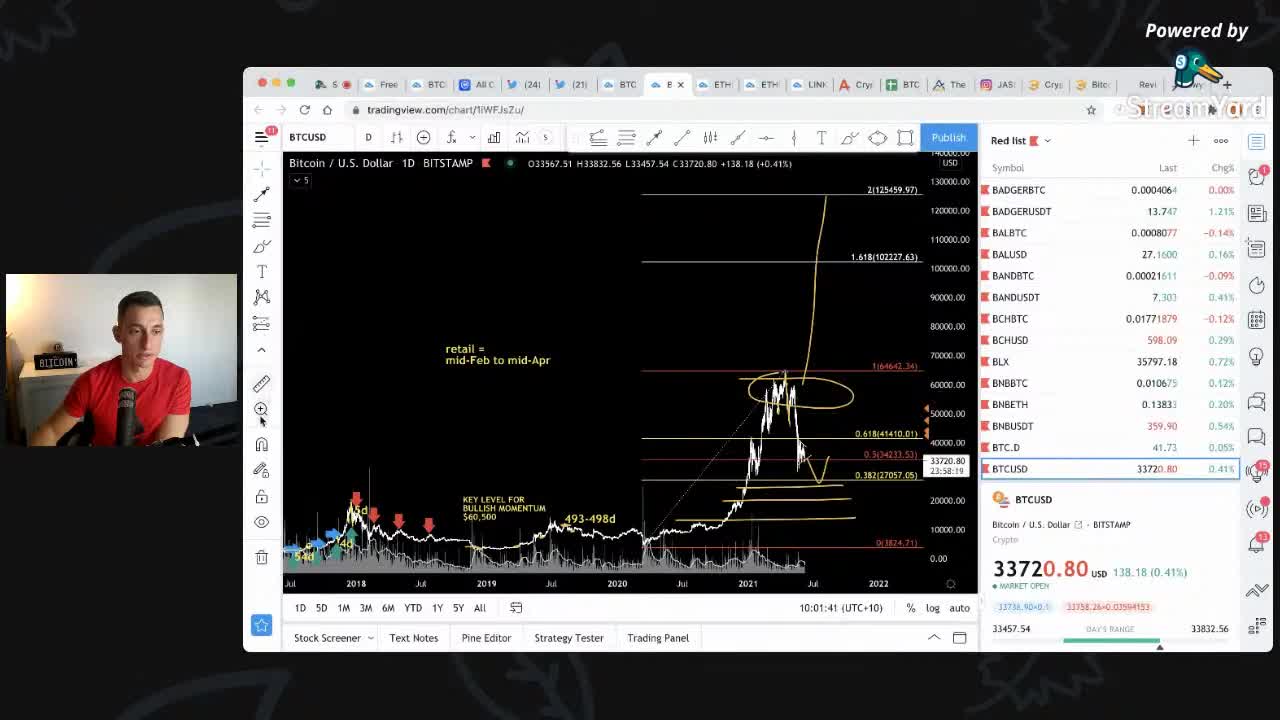Set chart range to 5D
This screenshot has width=1280, height=720.
pos(321,608)
